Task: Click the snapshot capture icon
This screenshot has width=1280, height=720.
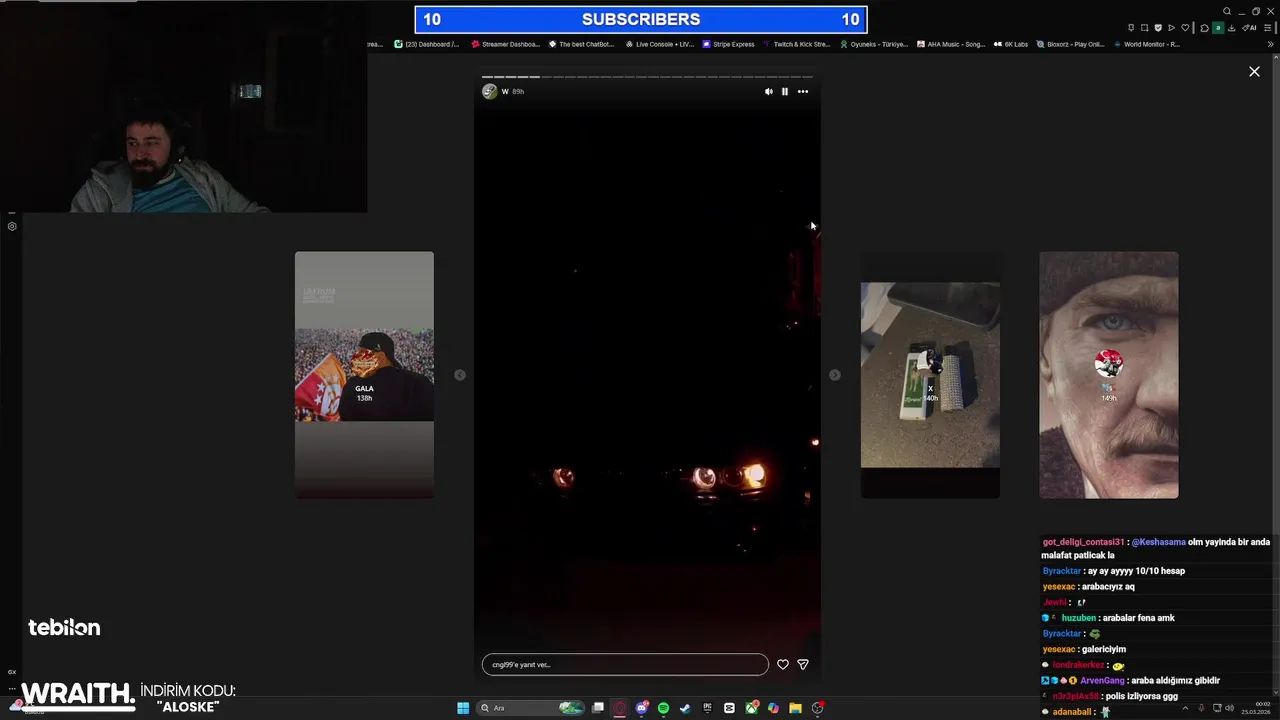Action: coord(1144,28)
